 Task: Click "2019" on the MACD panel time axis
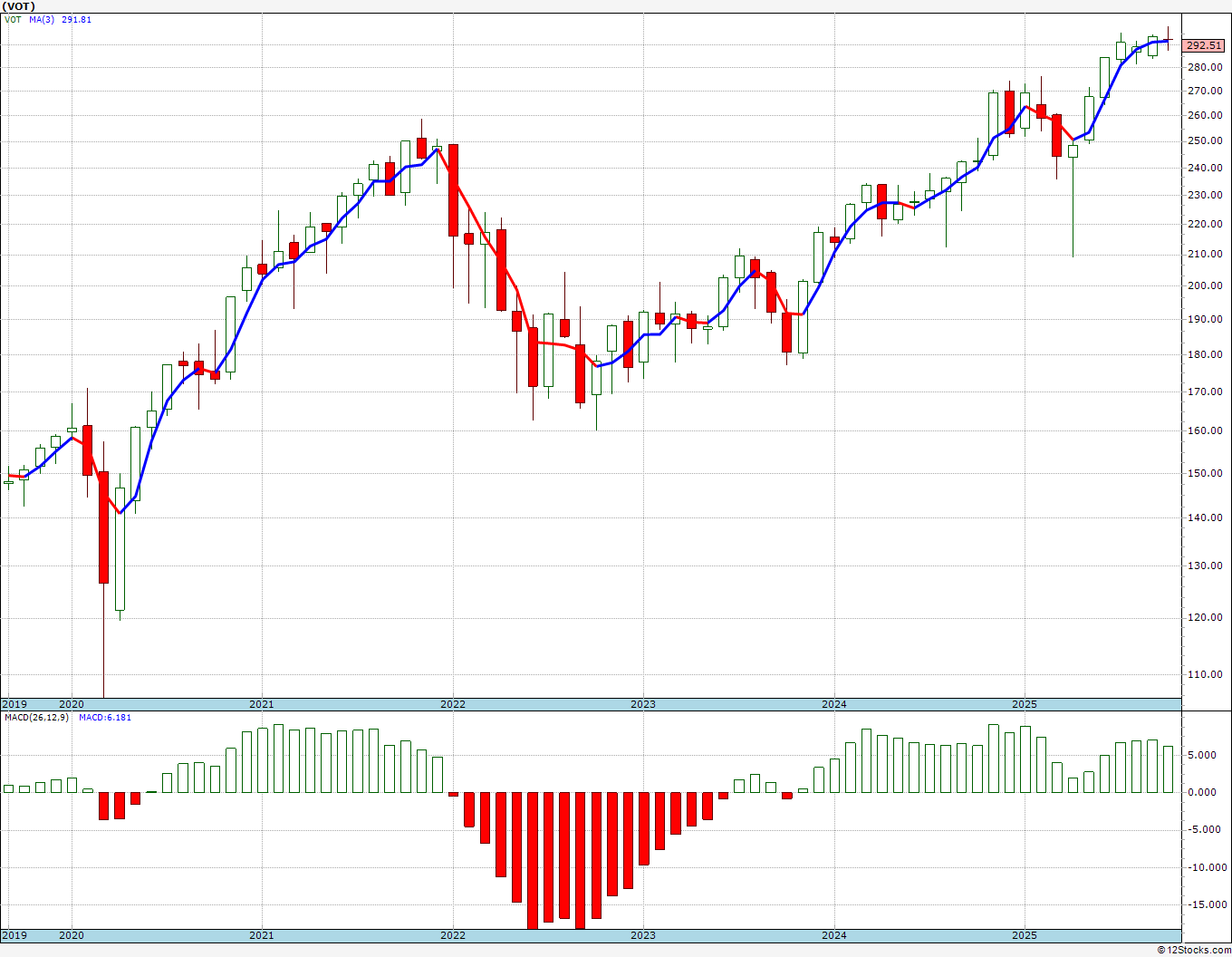point(14,935)
